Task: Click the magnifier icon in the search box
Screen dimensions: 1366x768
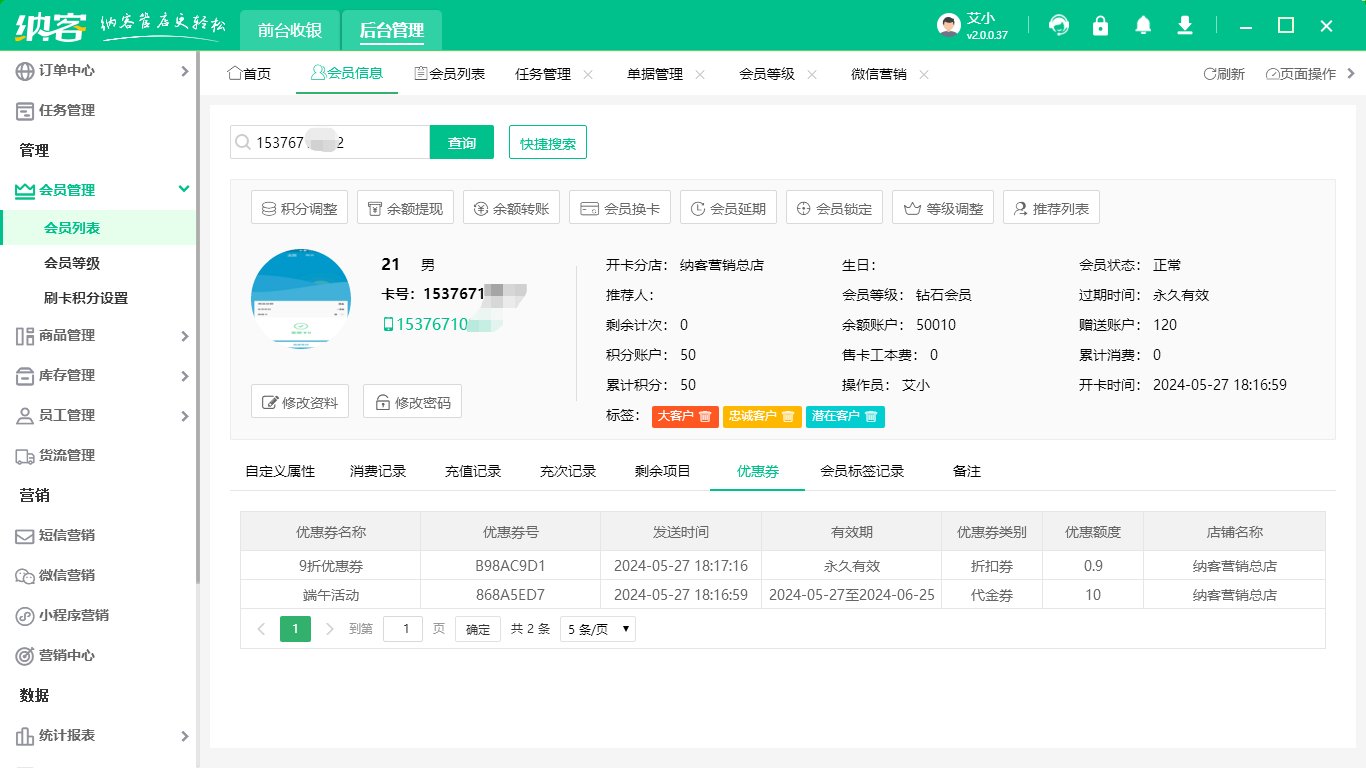Action: tap(241, 142)
